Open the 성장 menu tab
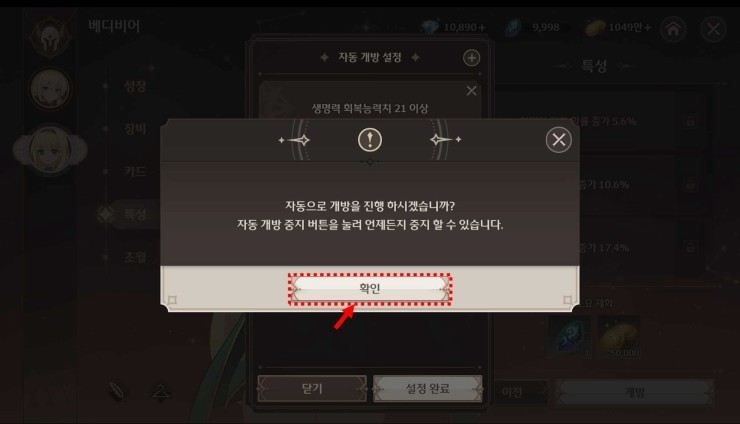740x424 pixels. pos(135,86)
